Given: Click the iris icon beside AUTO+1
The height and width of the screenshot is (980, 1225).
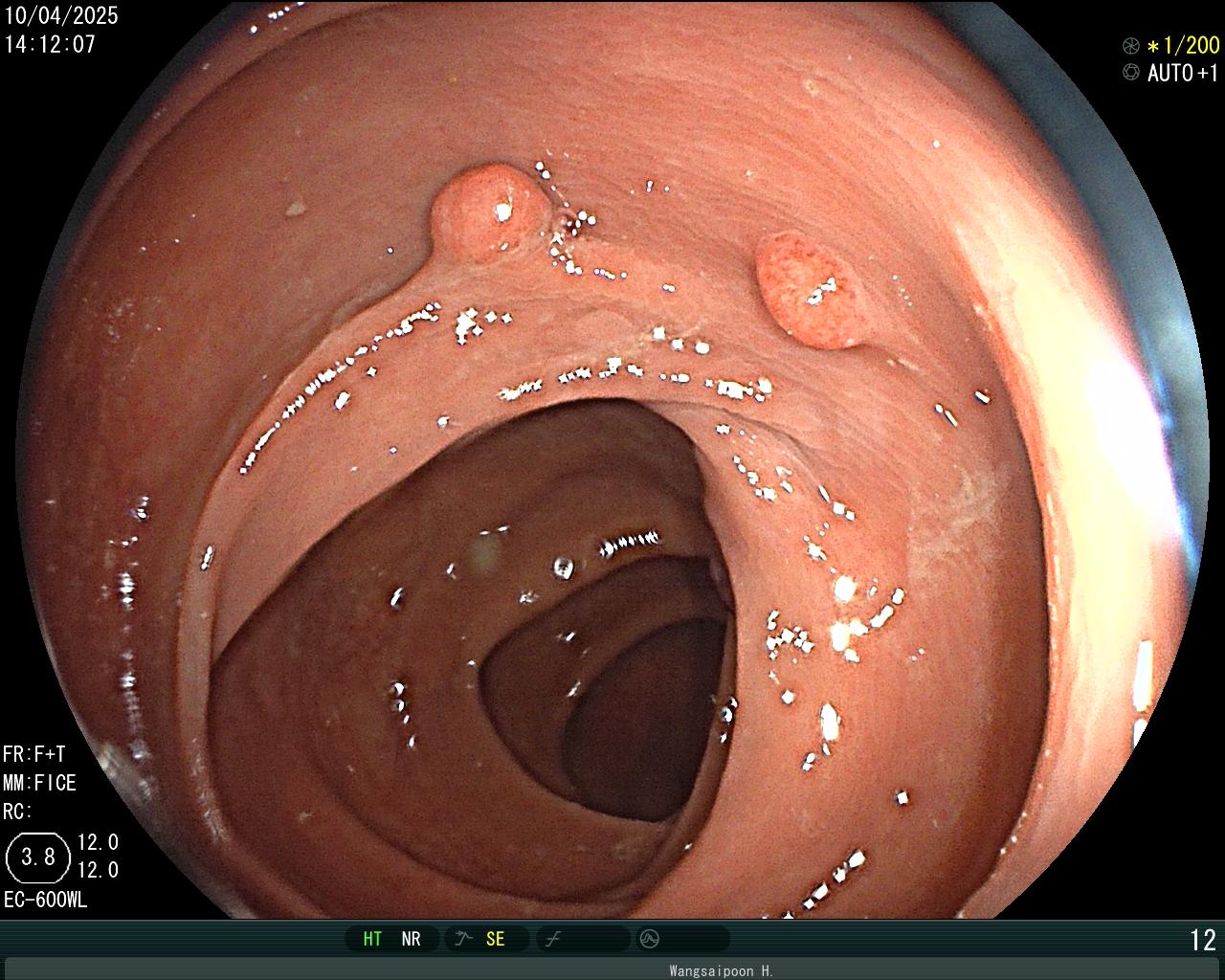Looking at the screenshot, I should click(1131, 72).
